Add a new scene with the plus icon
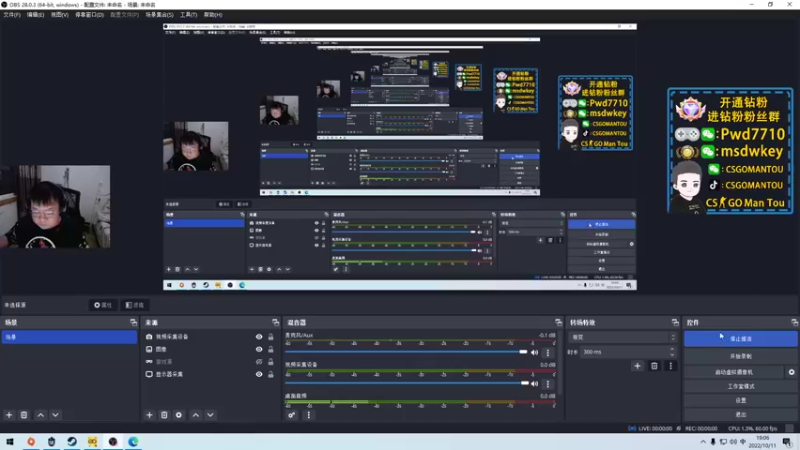Screen dimensions: 800x450 [9, 415]
